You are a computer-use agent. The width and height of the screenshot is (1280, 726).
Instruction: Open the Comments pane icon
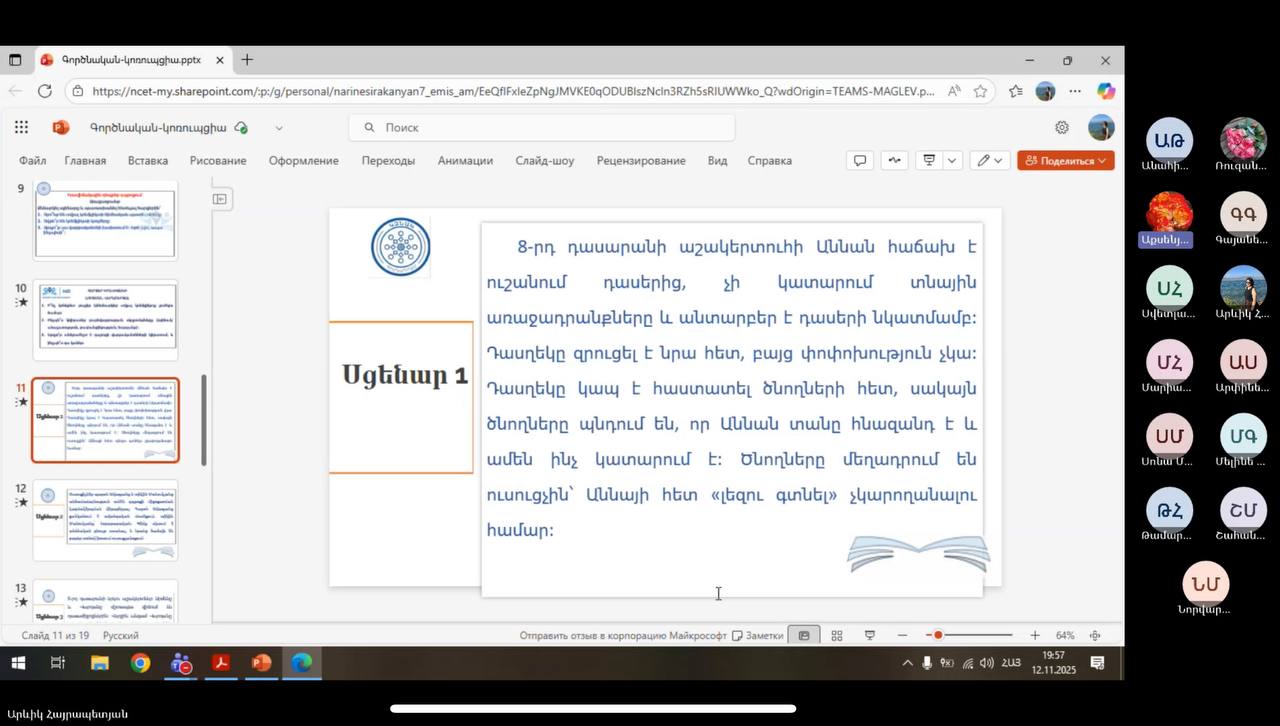point(859,160)
